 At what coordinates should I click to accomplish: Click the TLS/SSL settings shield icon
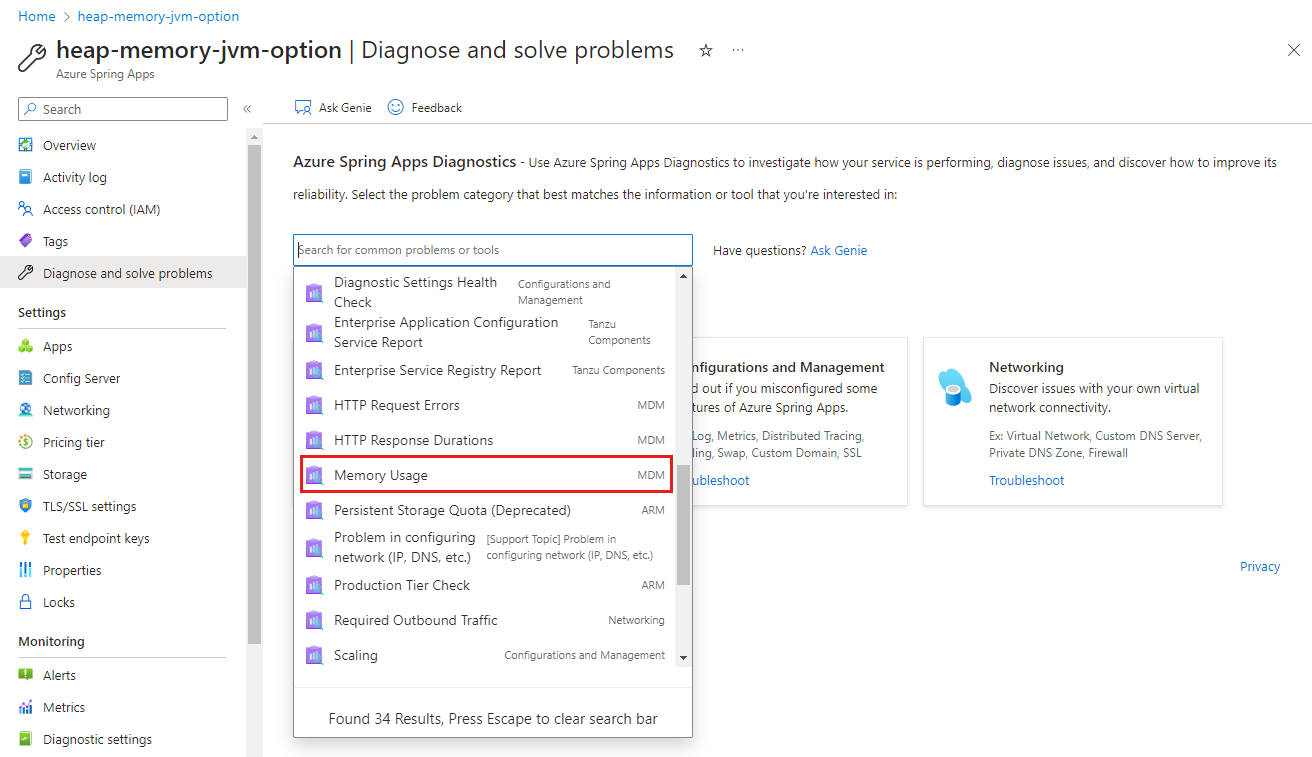tap(26, 506)
